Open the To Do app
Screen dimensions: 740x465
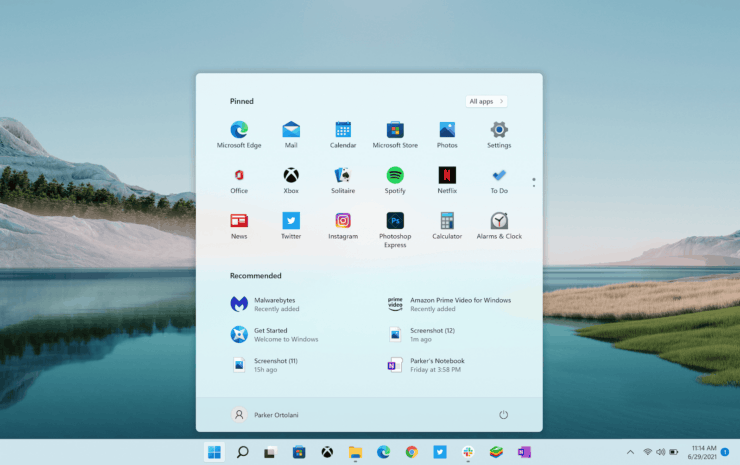(499, 180)
